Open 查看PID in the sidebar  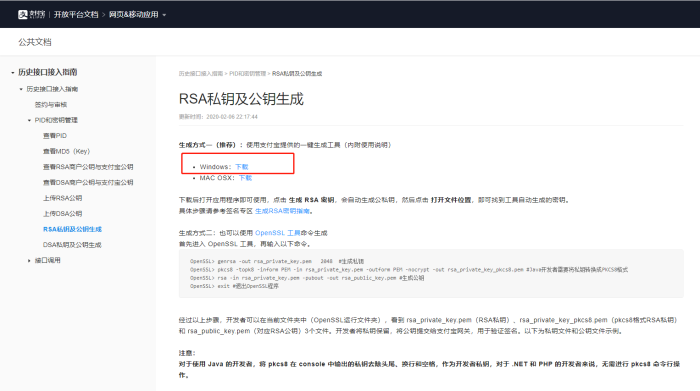(x=55, y=136)
